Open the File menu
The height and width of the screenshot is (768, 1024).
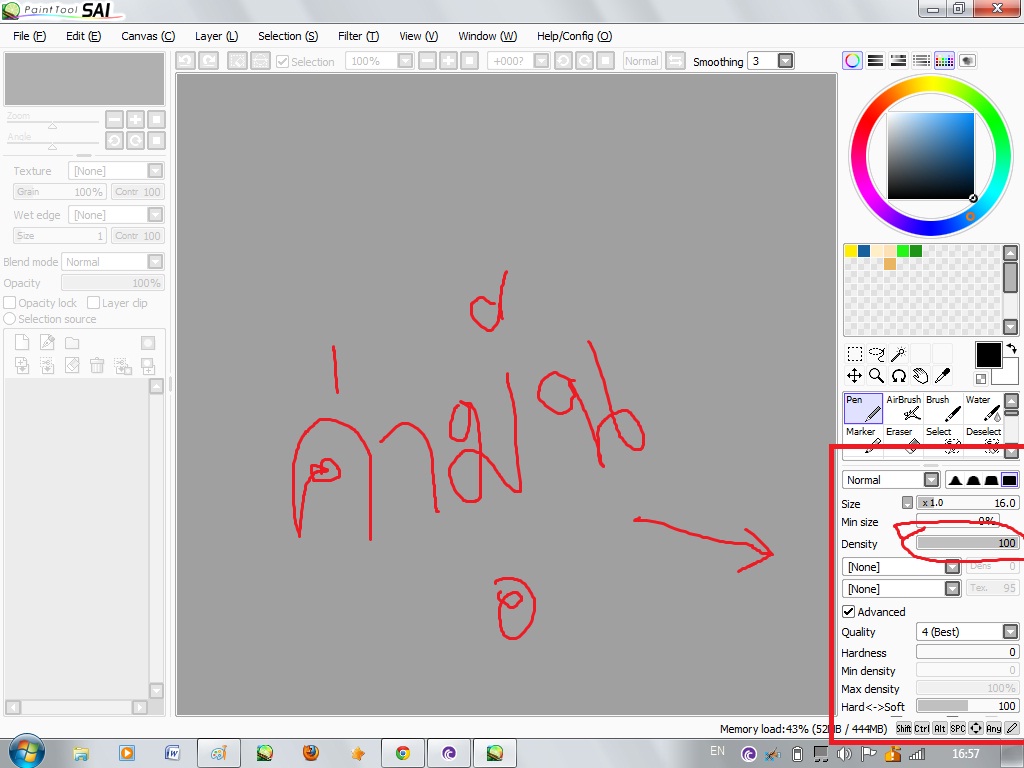(x=30, y=36)
